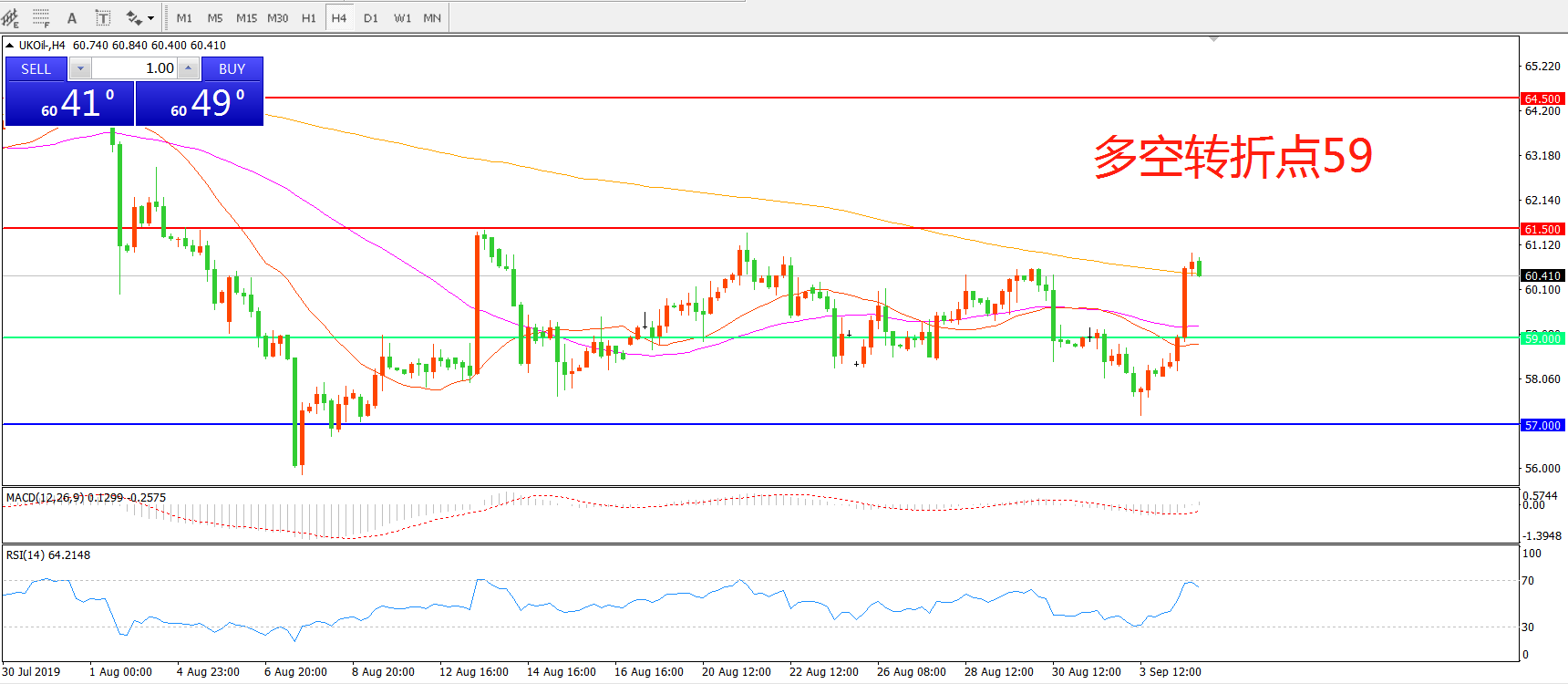1568x684 pixels.
Task: Click the chart shift triangle marker
Action: [1213, 39]
